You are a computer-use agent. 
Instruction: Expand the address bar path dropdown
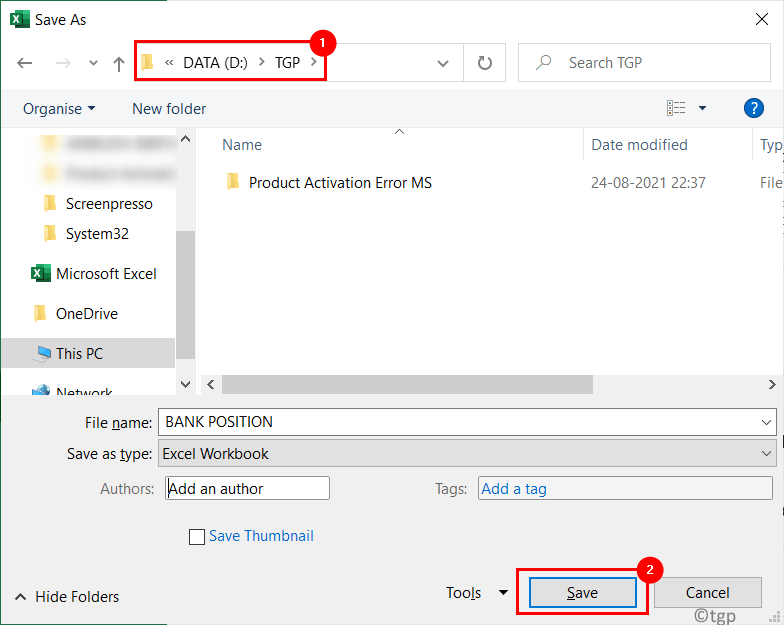442,64
